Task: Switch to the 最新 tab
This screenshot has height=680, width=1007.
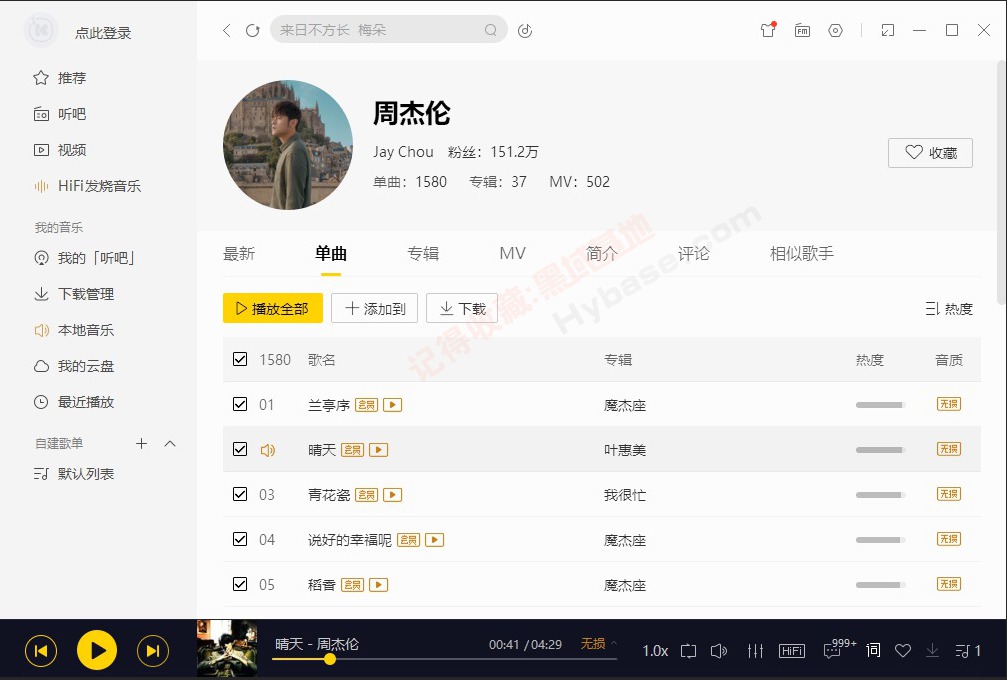Action: pyautogui.click(x=239, y=254)
